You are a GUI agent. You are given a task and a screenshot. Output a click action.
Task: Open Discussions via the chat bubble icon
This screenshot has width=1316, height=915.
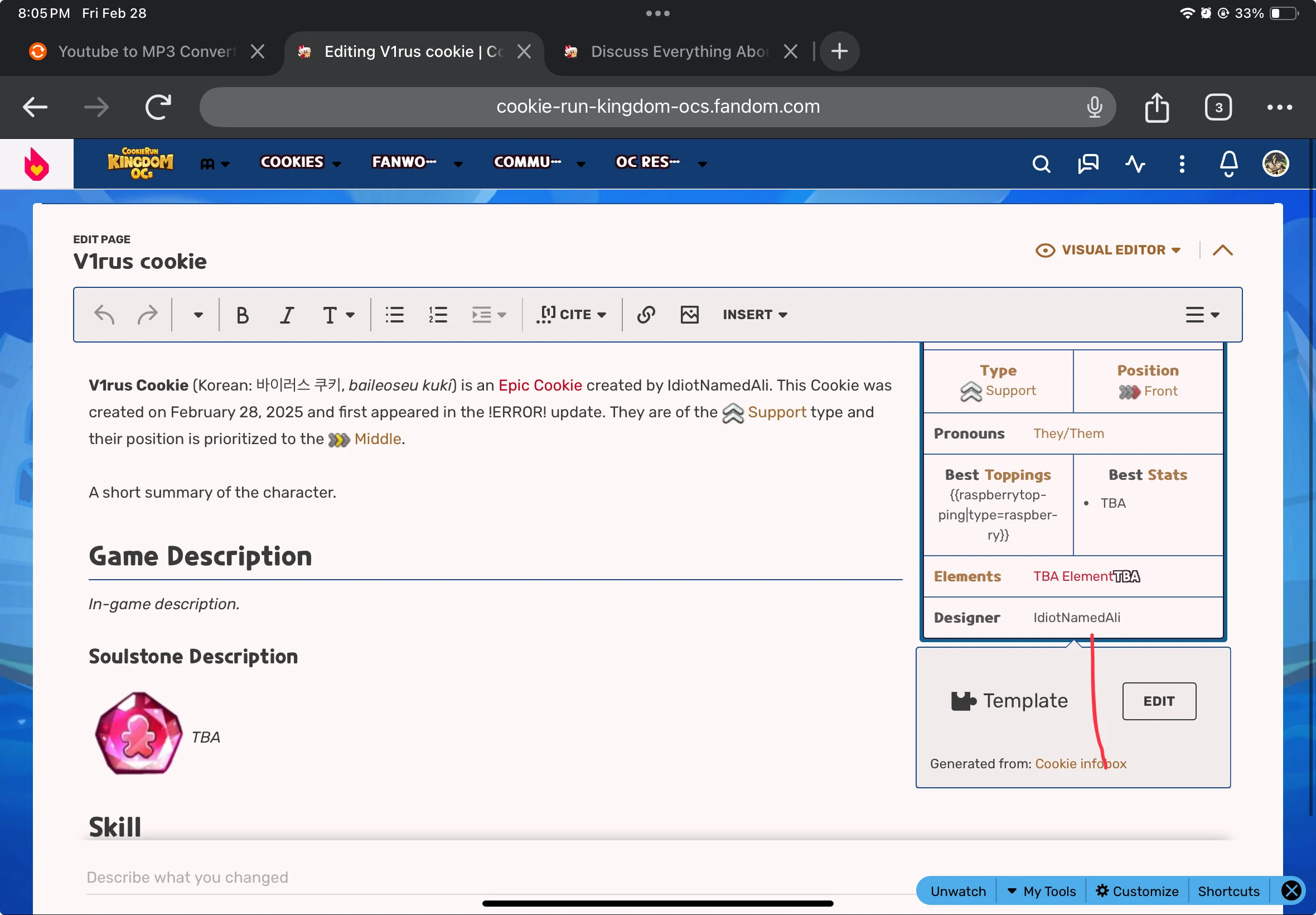(x=1087, y=163)
